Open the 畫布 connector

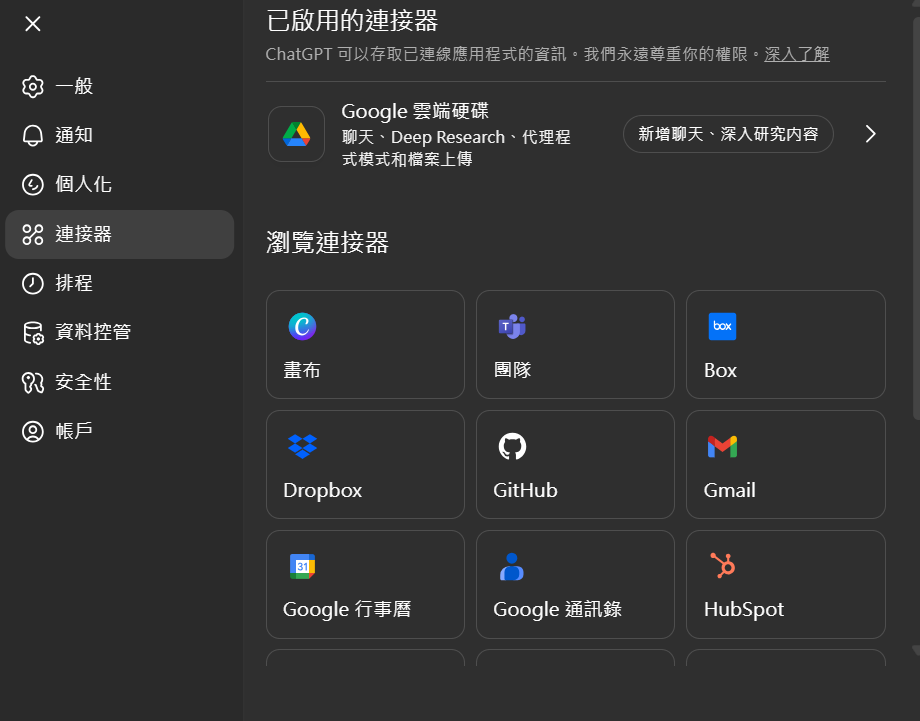point(365,345)
